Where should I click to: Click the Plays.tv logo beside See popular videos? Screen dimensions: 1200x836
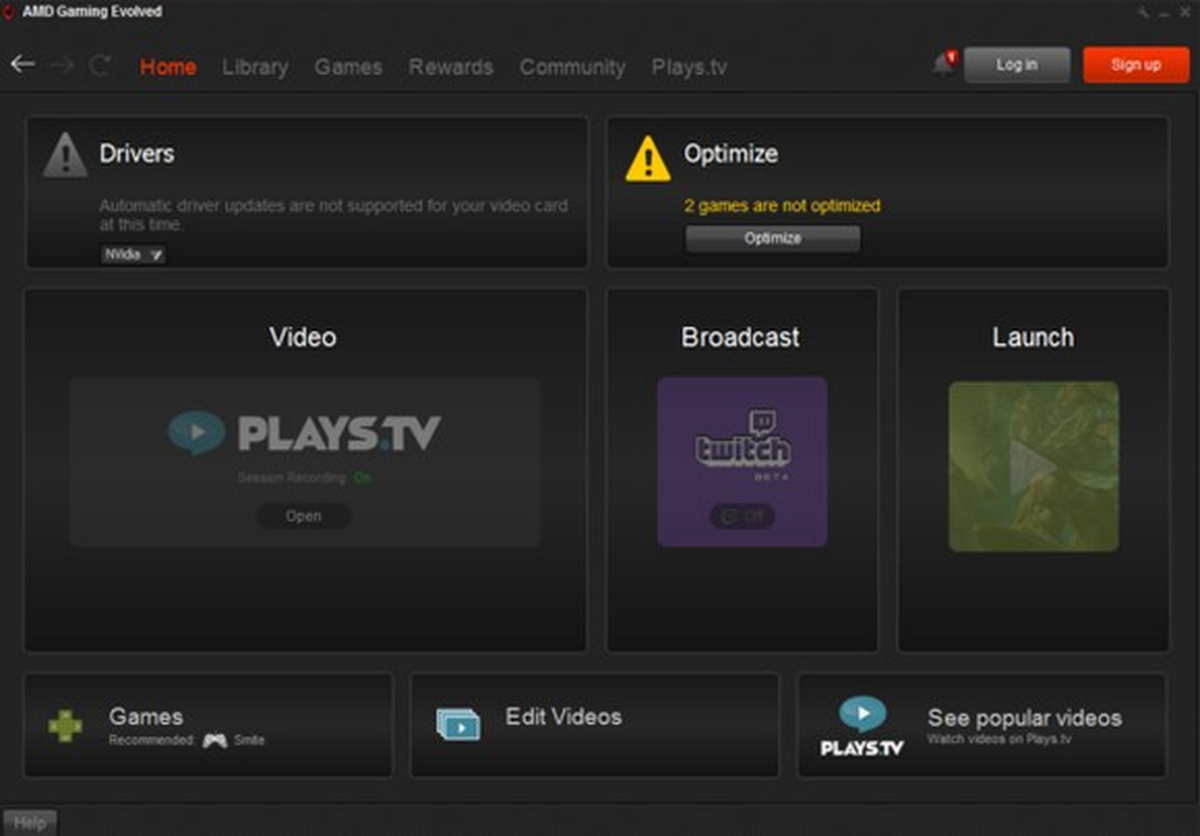tap(861, 727)
